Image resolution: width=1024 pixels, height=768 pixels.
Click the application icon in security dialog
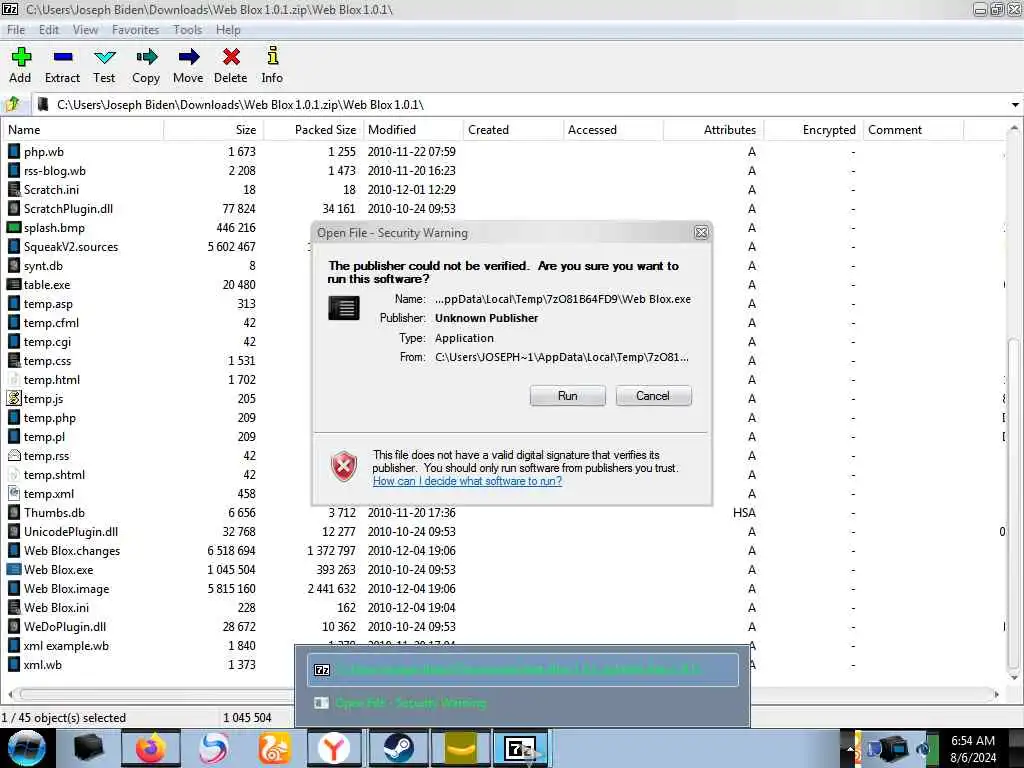[344, 308]
